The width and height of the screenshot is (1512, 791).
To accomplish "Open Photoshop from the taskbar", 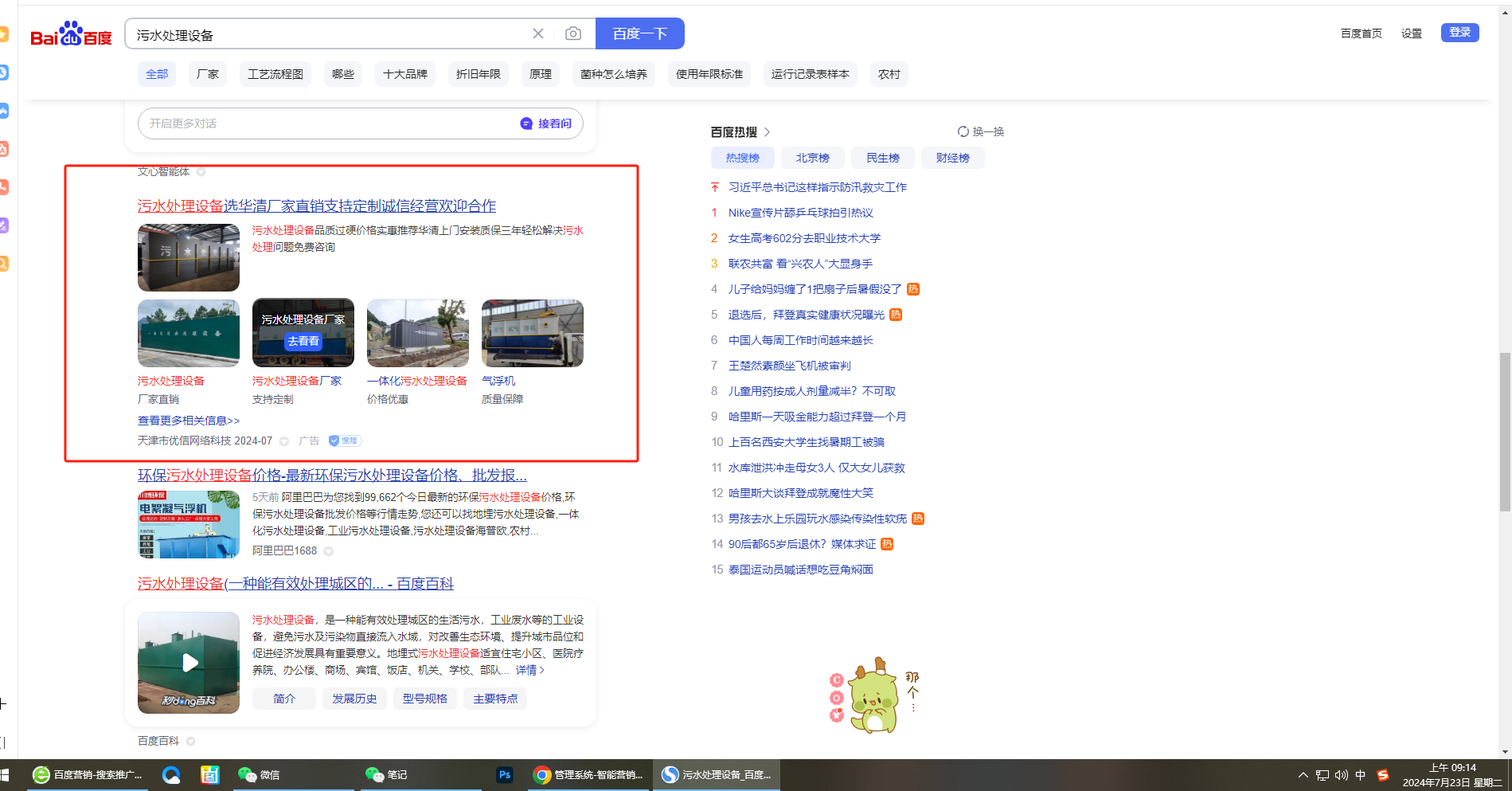I will [x=504, y=774].
